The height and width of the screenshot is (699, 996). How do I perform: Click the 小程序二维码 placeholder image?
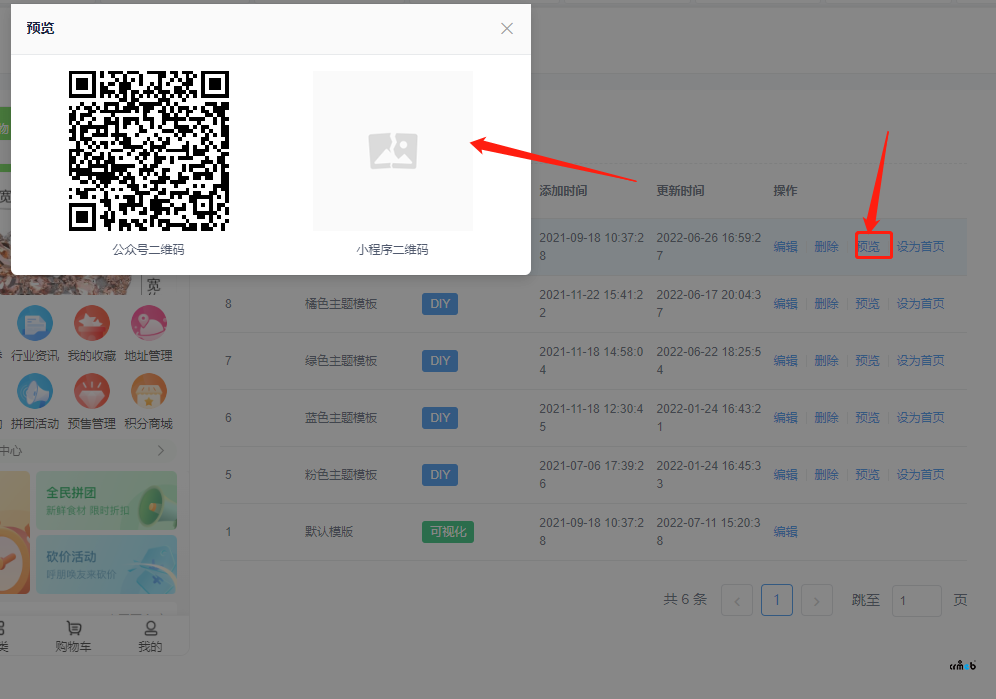[392, 151]
